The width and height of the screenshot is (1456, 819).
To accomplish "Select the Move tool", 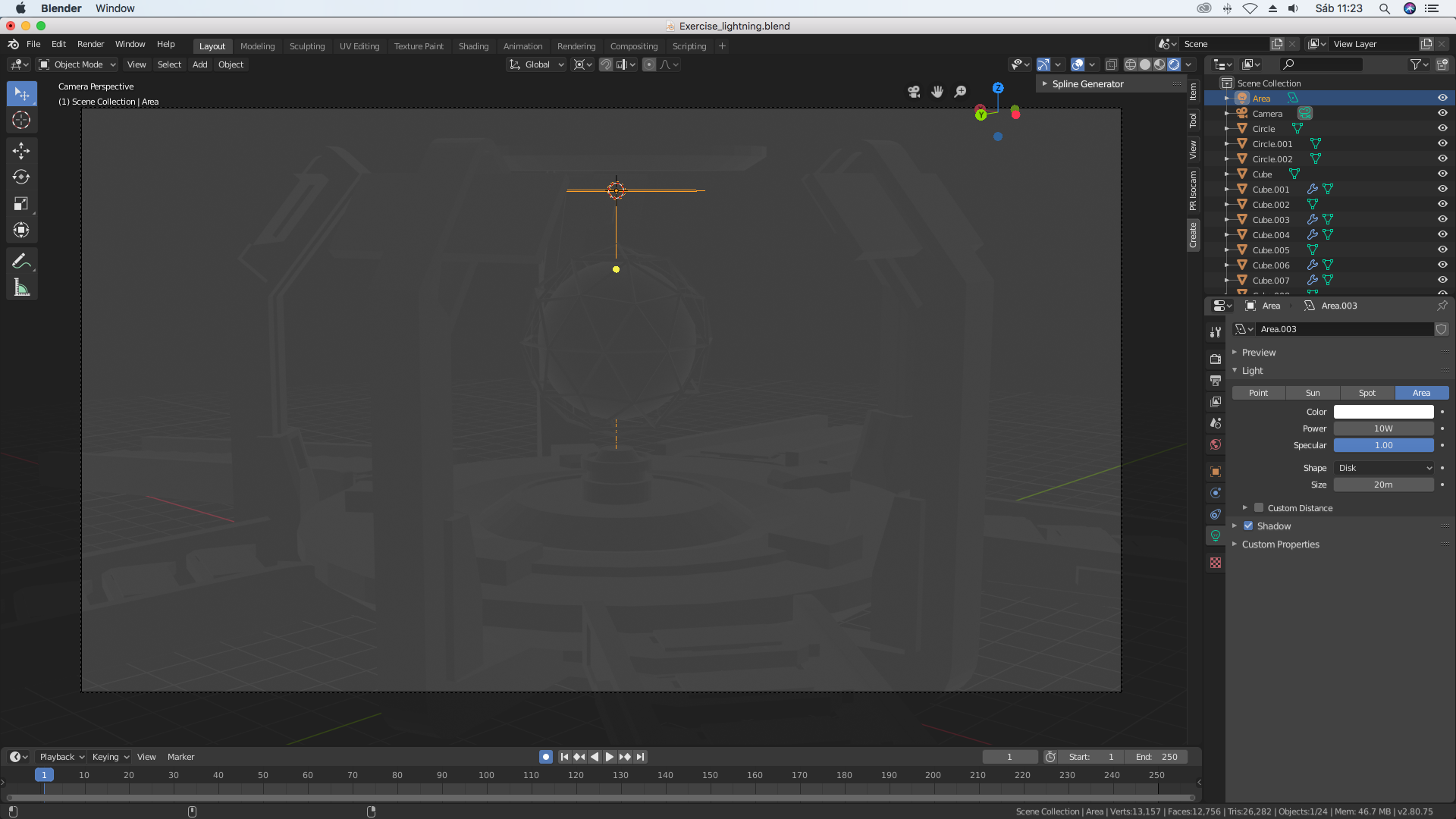I will 21,150.
